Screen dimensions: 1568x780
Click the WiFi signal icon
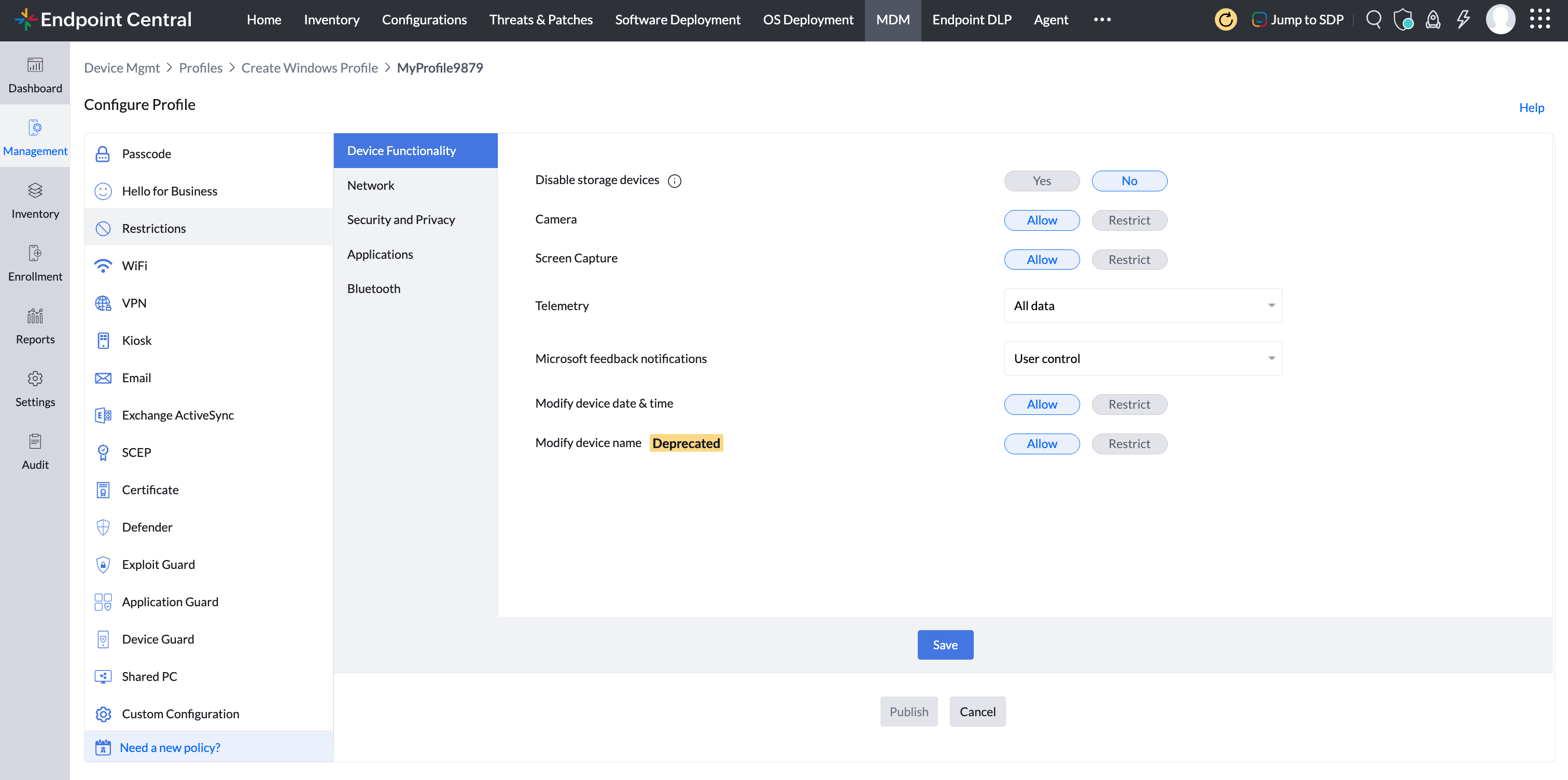[103, 266]
